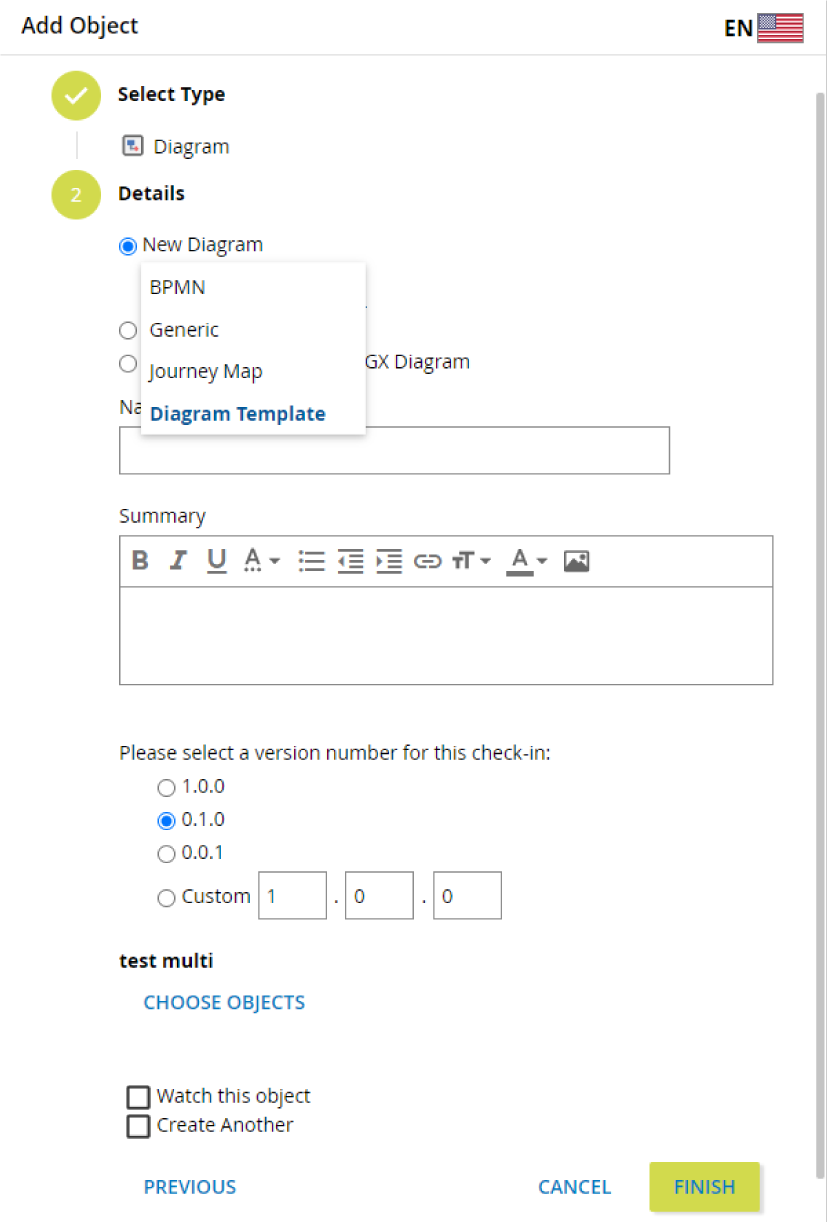Screen dimensions: 827x1222
Task: Select Journey Map in the dropdown list
Action: pyautogui.click(x=206, y=372)
